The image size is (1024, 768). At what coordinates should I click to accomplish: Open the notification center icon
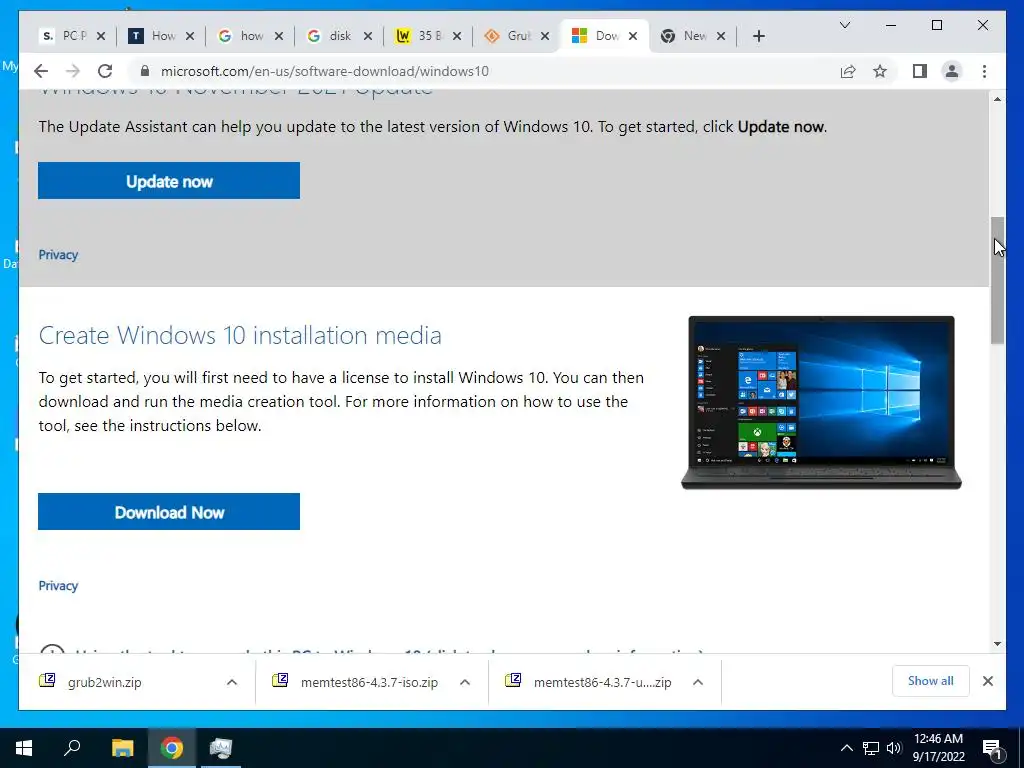(x=993, y=748)
